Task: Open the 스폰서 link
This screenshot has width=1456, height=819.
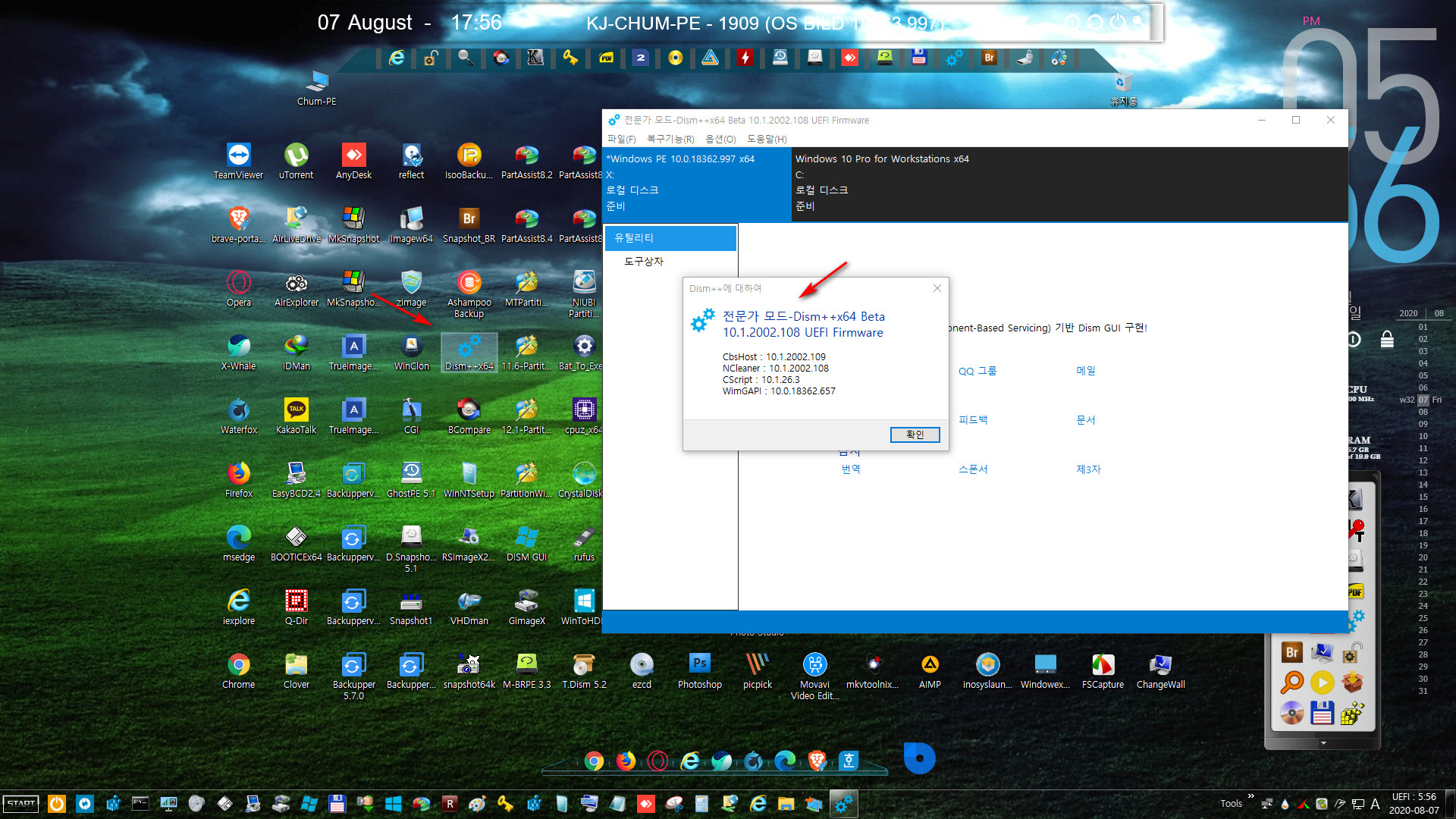Action: [x=973, y=469]
